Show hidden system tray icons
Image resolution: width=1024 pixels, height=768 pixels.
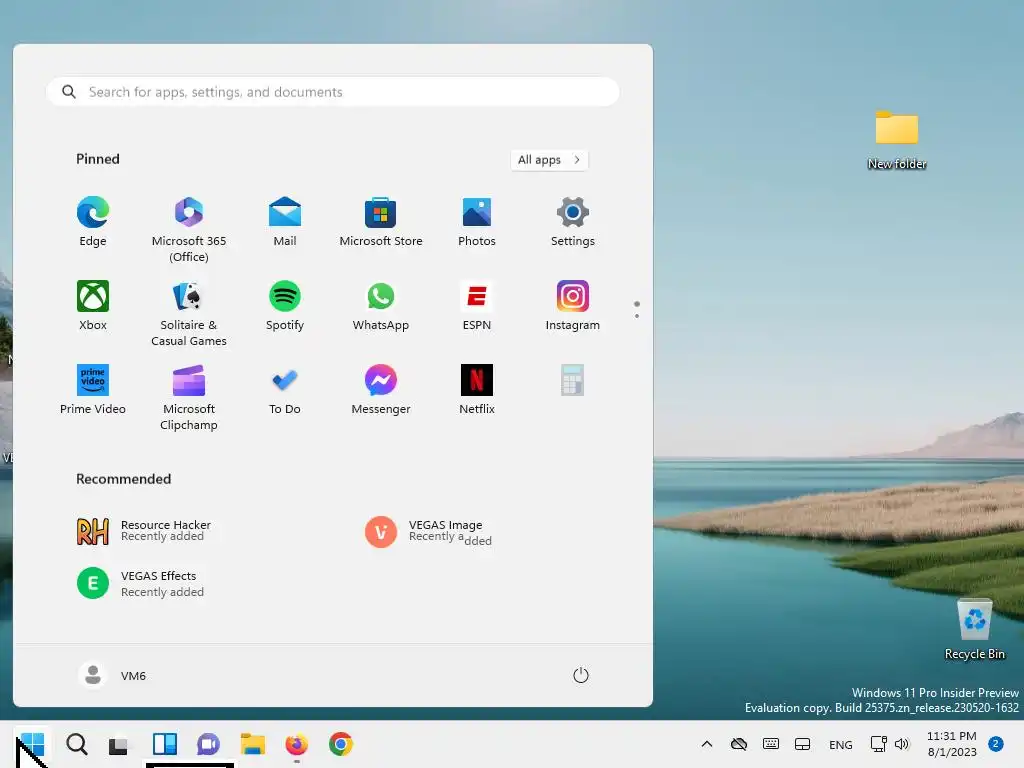(x=707, y=744)
